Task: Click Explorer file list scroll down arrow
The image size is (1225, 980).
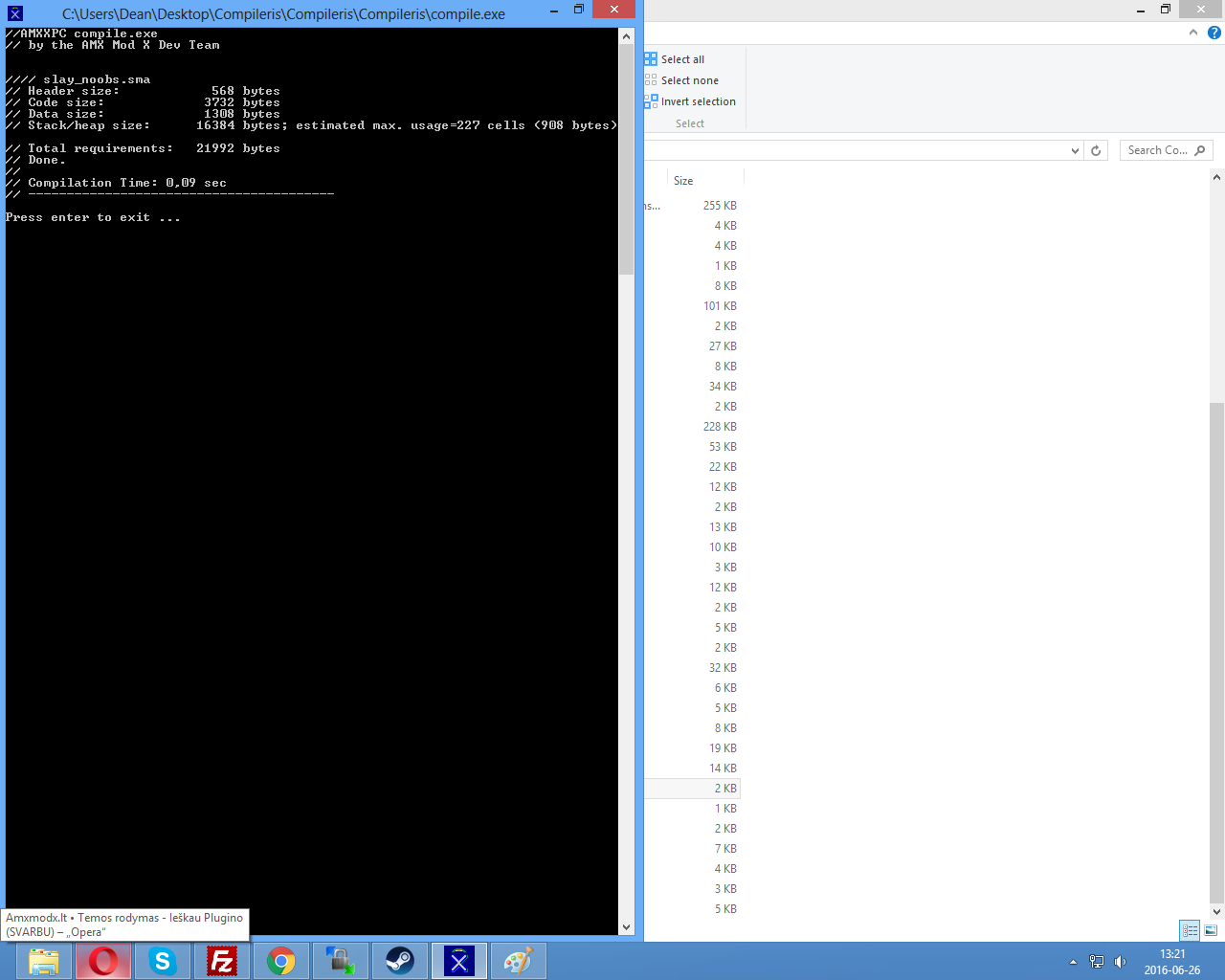Action: click(x=1217, y=912)
